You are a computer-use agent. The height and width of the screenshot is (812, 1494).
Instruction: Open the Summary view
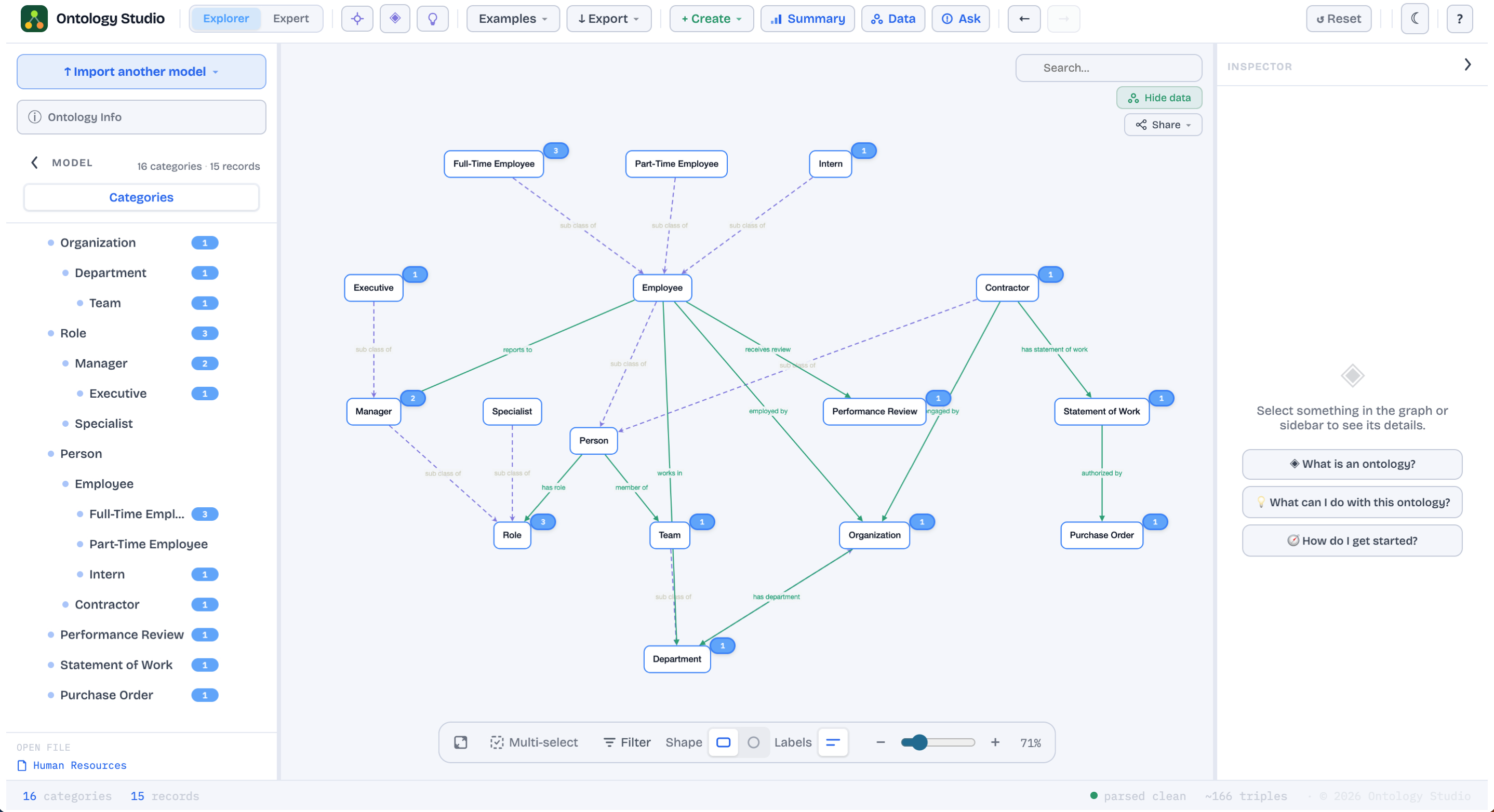pos(807,19)
